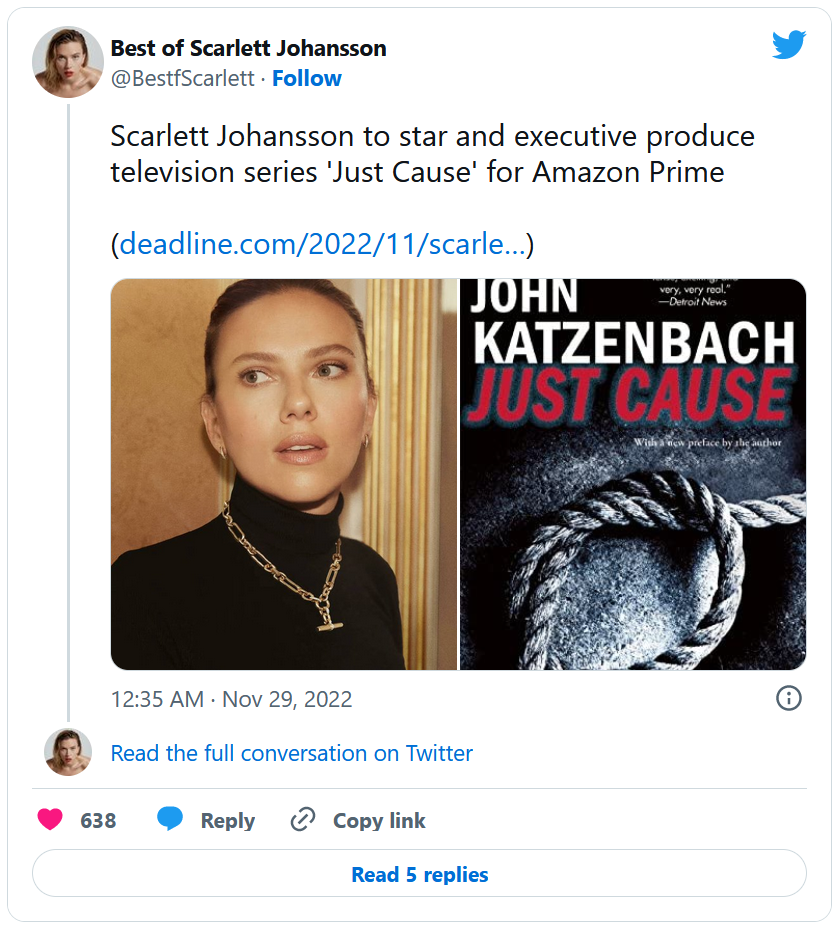The height and width of the screenshot is (931, 839).
Task: Click the 638 likes count
Action: pyautogui.click(x=98, y=821)
